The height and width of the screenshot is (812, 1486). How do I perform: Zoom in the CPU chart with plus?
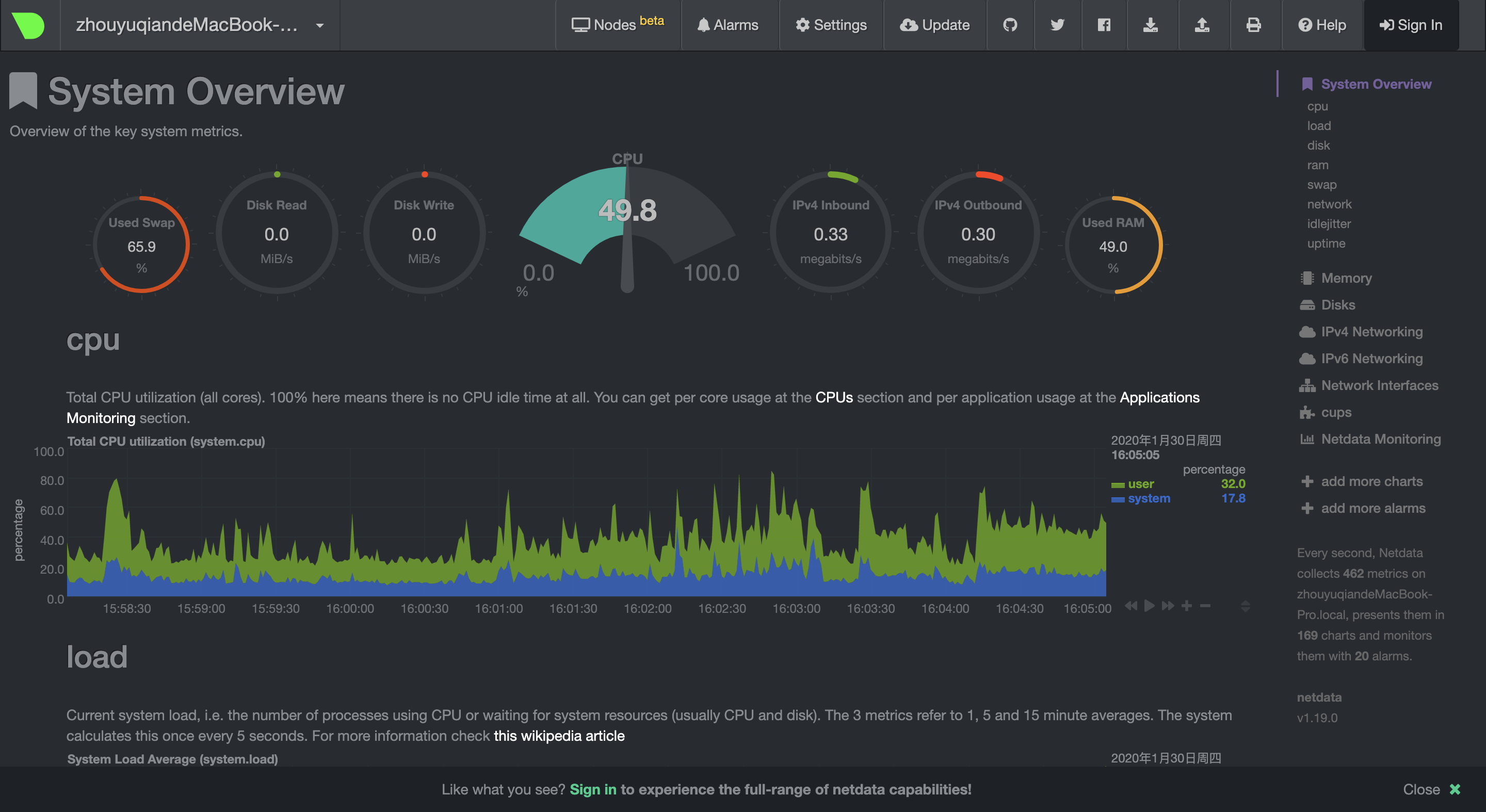[x=1187, y=606]
